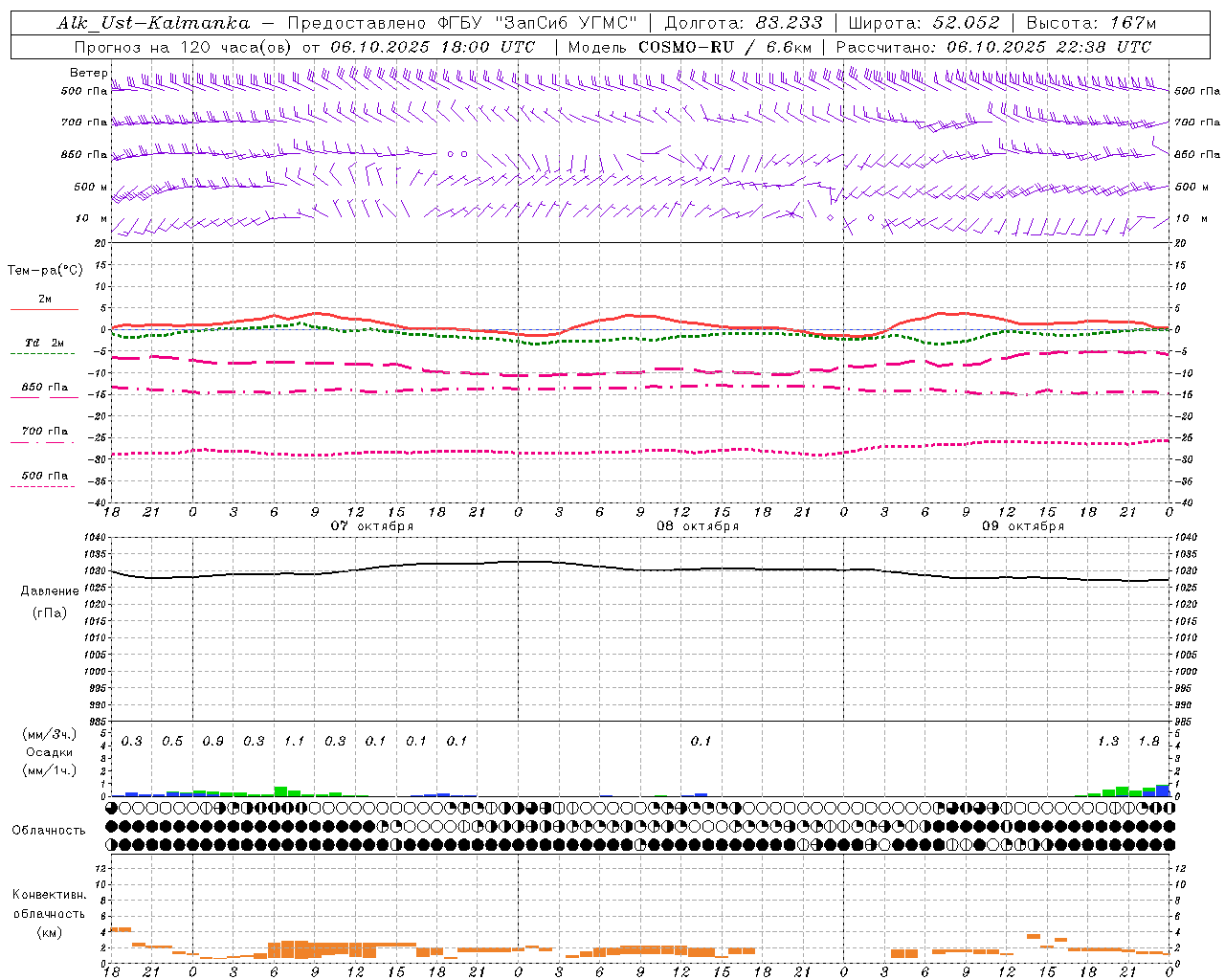Click the Тем-ра(°C) axis label
The image size is (1225, 980).
pos(45,271)
